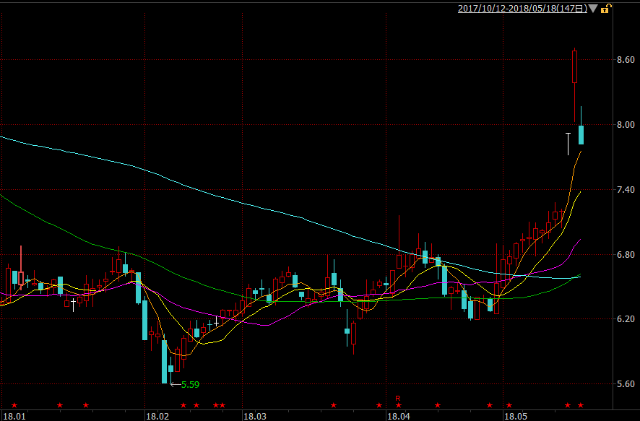Click the 7.40 price axis label
This screenshot has height=421, width=640.
pos(625,189)
